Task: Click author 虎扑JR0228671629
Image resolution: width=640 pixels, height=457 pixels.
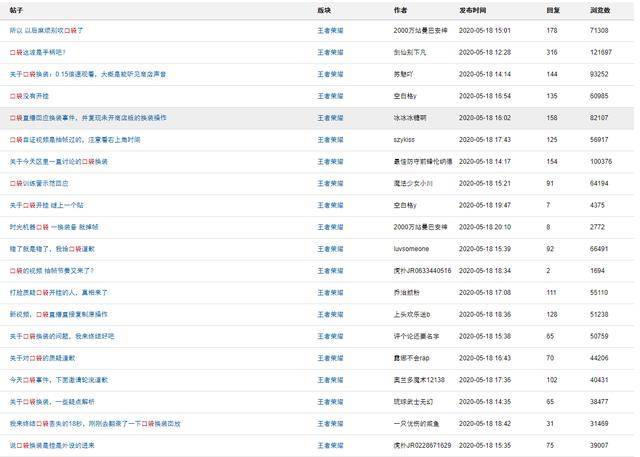Action: [x=422, y=445]
